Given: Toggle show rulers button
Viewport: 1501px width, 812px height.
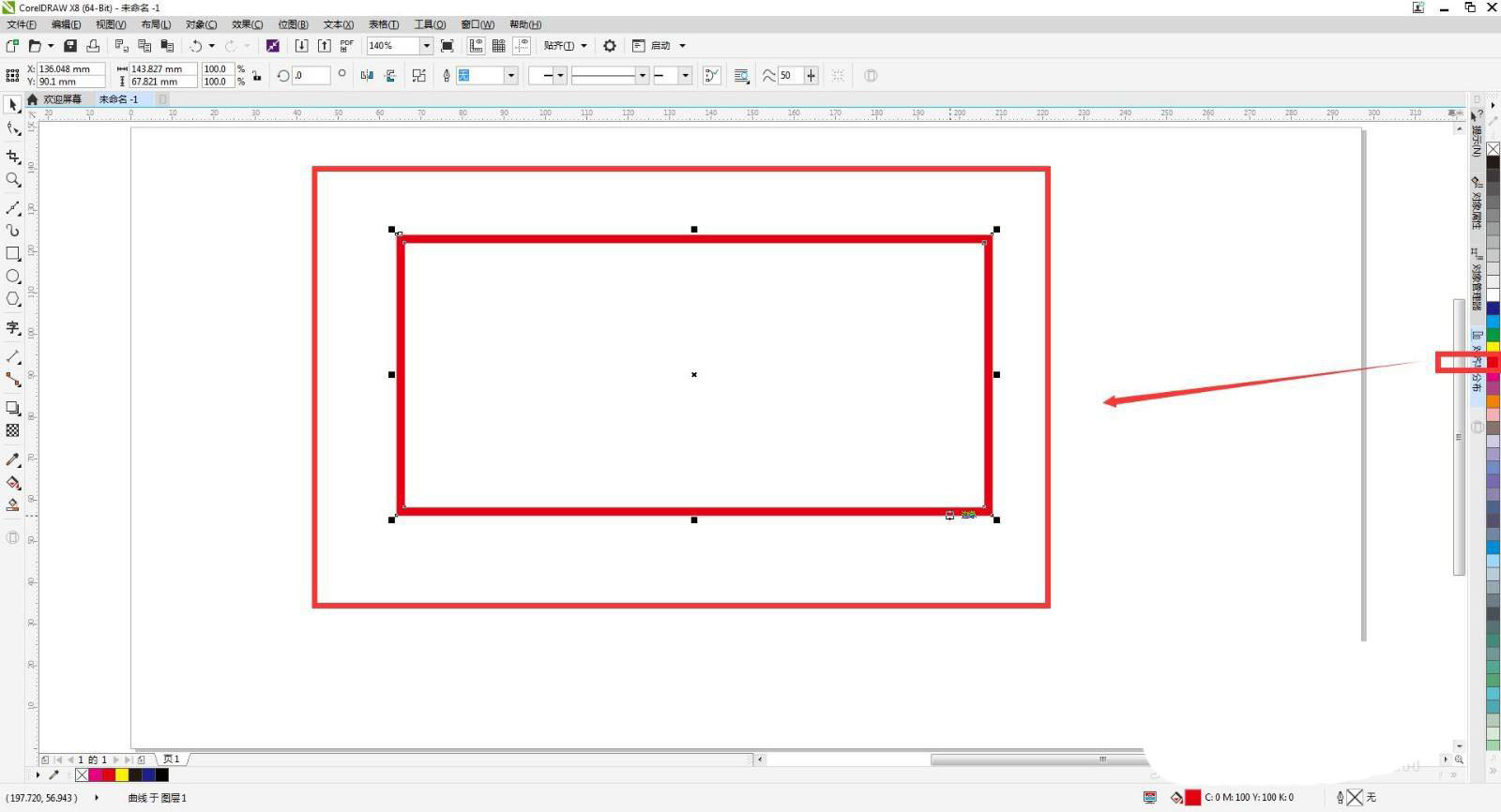Looking at the screenshot, I should point(477,45).
